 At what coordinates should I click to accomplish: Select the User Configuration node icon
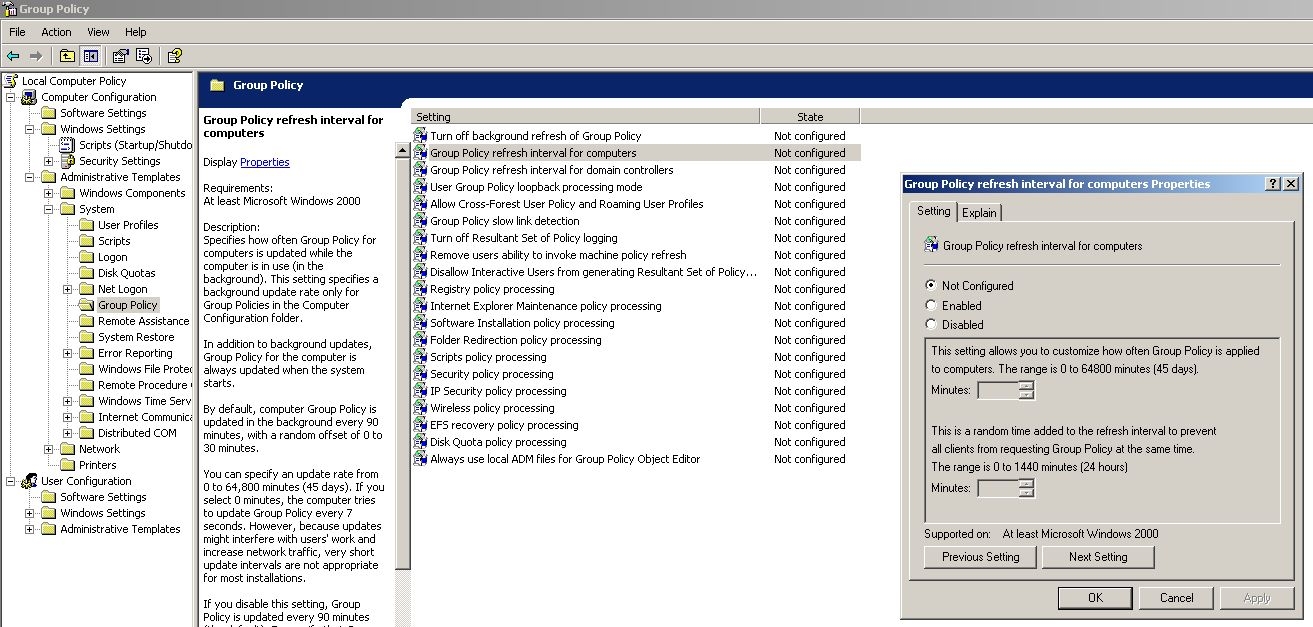30,481
